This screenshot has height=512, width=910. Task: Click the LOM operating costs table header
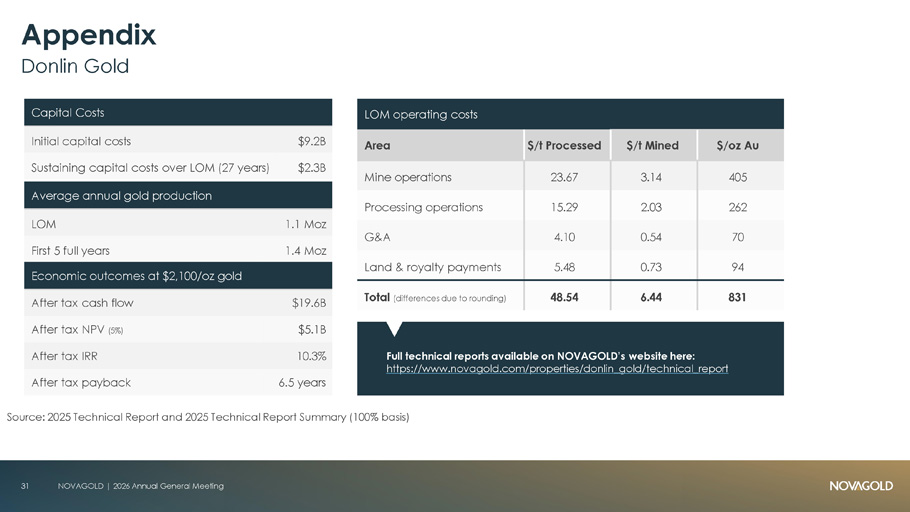[x=570, y=114]
